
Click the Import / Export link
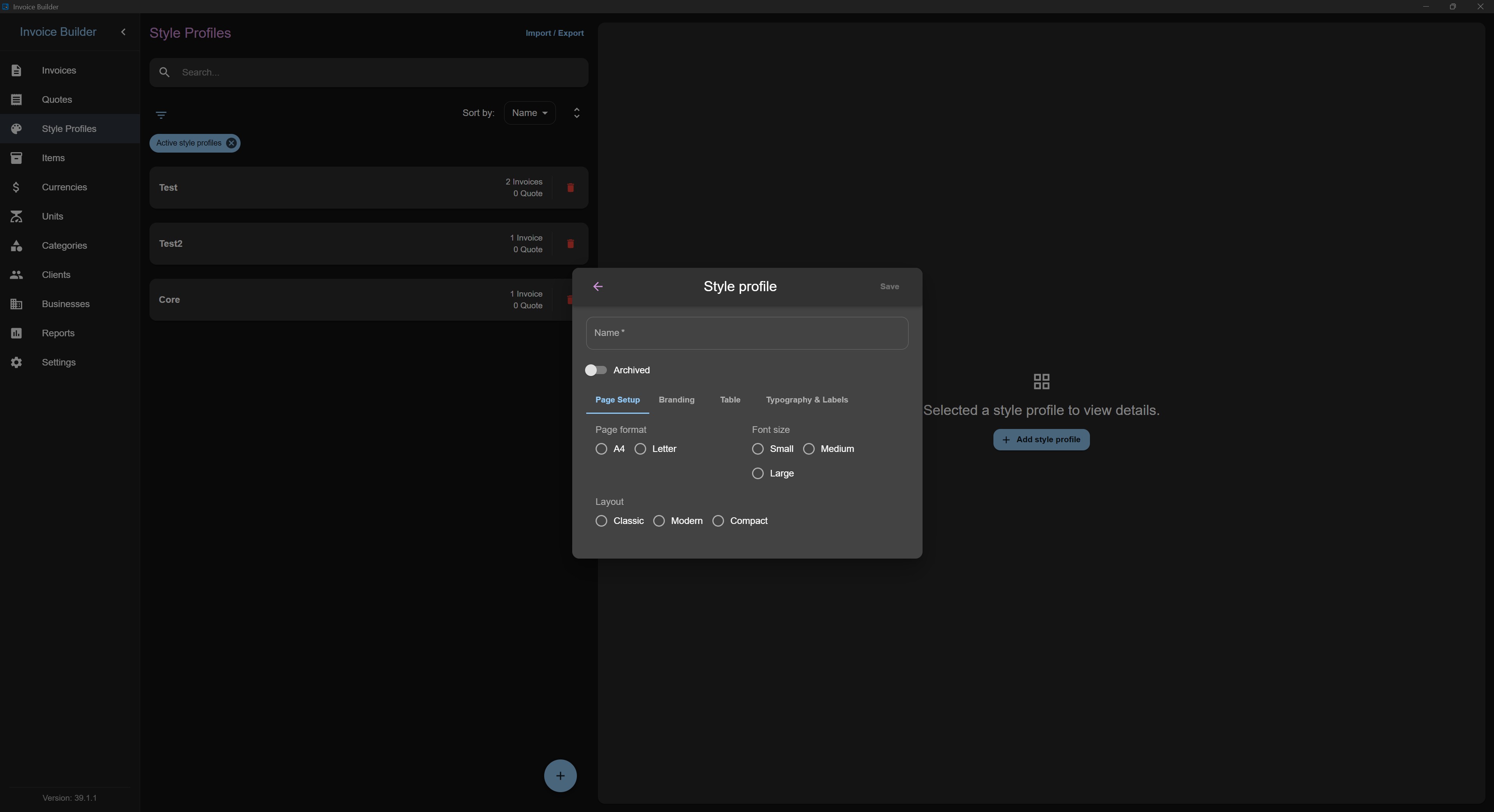554,33
